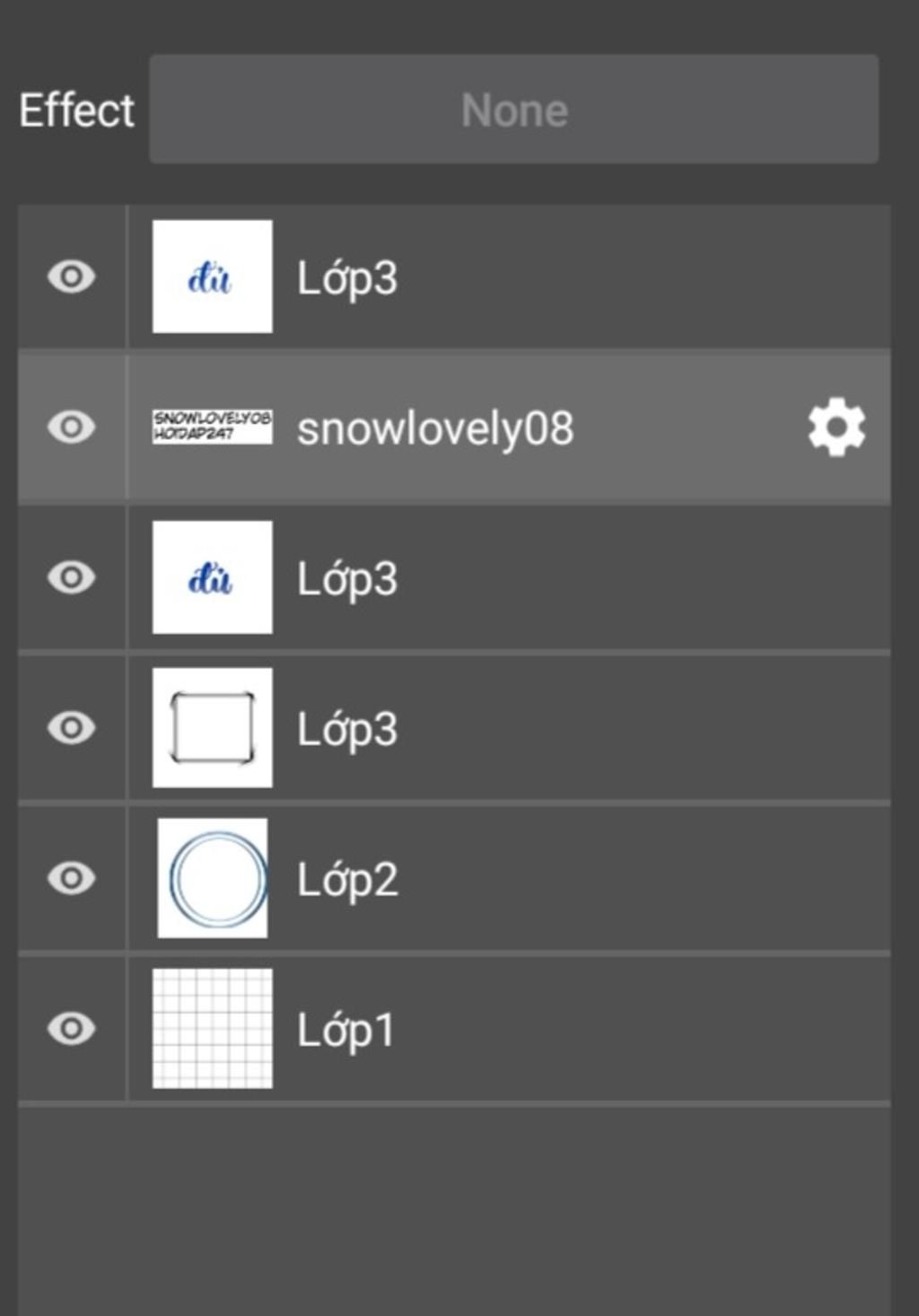Hide the topmost Lớp3 layer
This screenshot has width=919, height=1316.
[x=72, y=276]
